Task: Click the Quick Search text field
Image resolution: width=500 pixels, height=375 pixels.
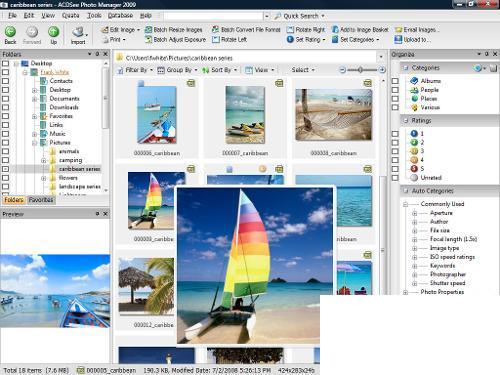Action: [213, 16]
